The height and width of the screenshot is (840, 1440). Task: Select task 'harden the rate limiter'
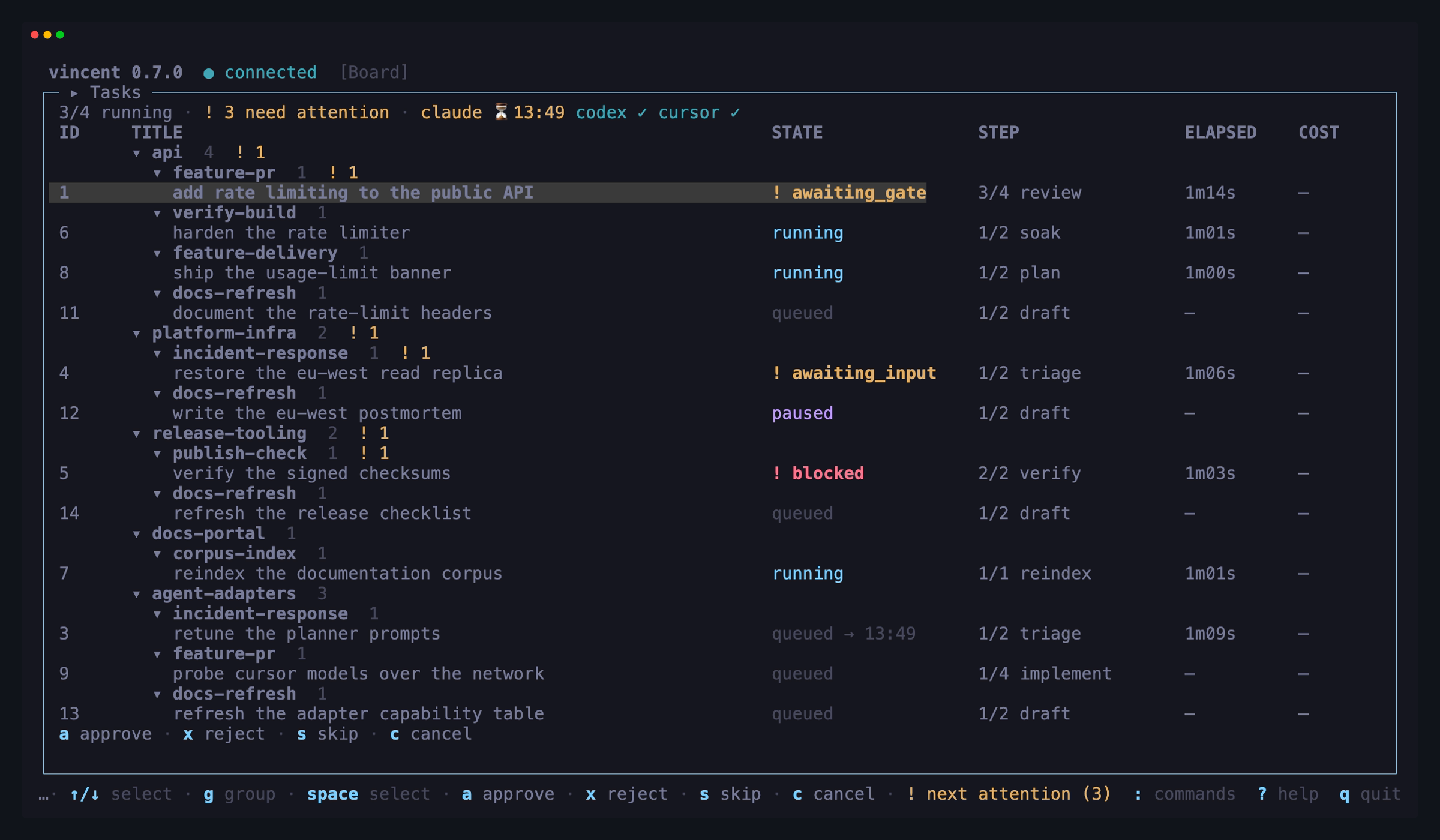coord(291,233)
